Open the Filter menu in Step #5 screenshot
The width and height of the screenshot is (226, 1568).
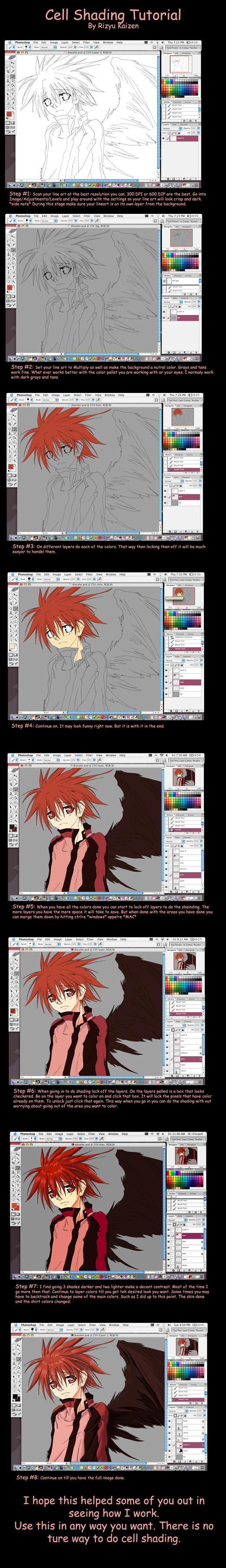(89, 756)
